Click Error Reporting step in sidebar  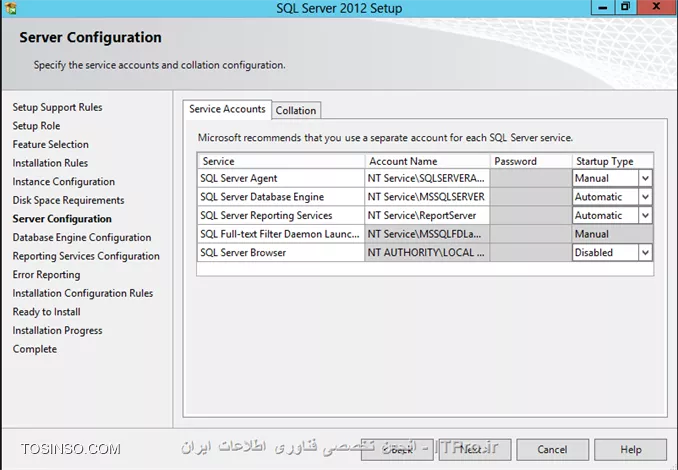[46, 275]
